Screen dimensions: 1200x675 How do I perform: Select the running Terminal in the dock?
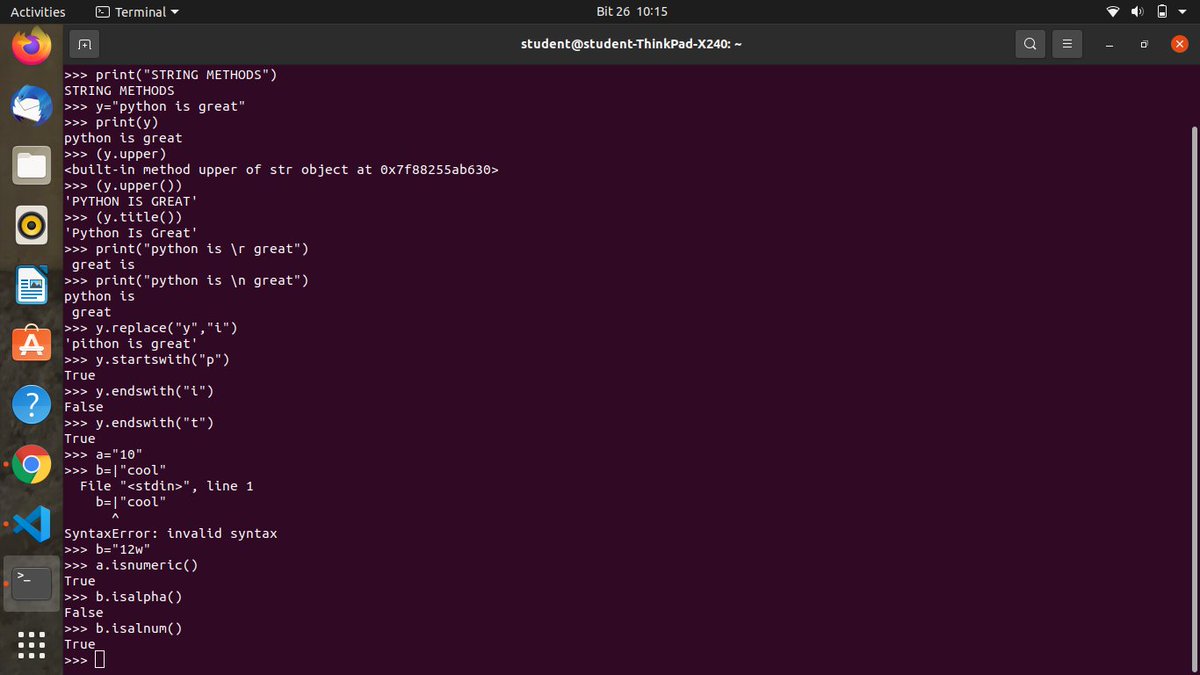pyautogui.click(x=31, y=583)
